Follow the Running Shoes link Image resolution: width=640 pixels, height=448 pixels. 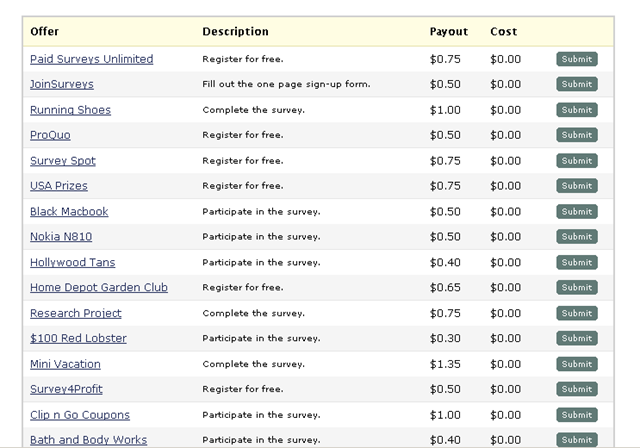pos(70,110)
